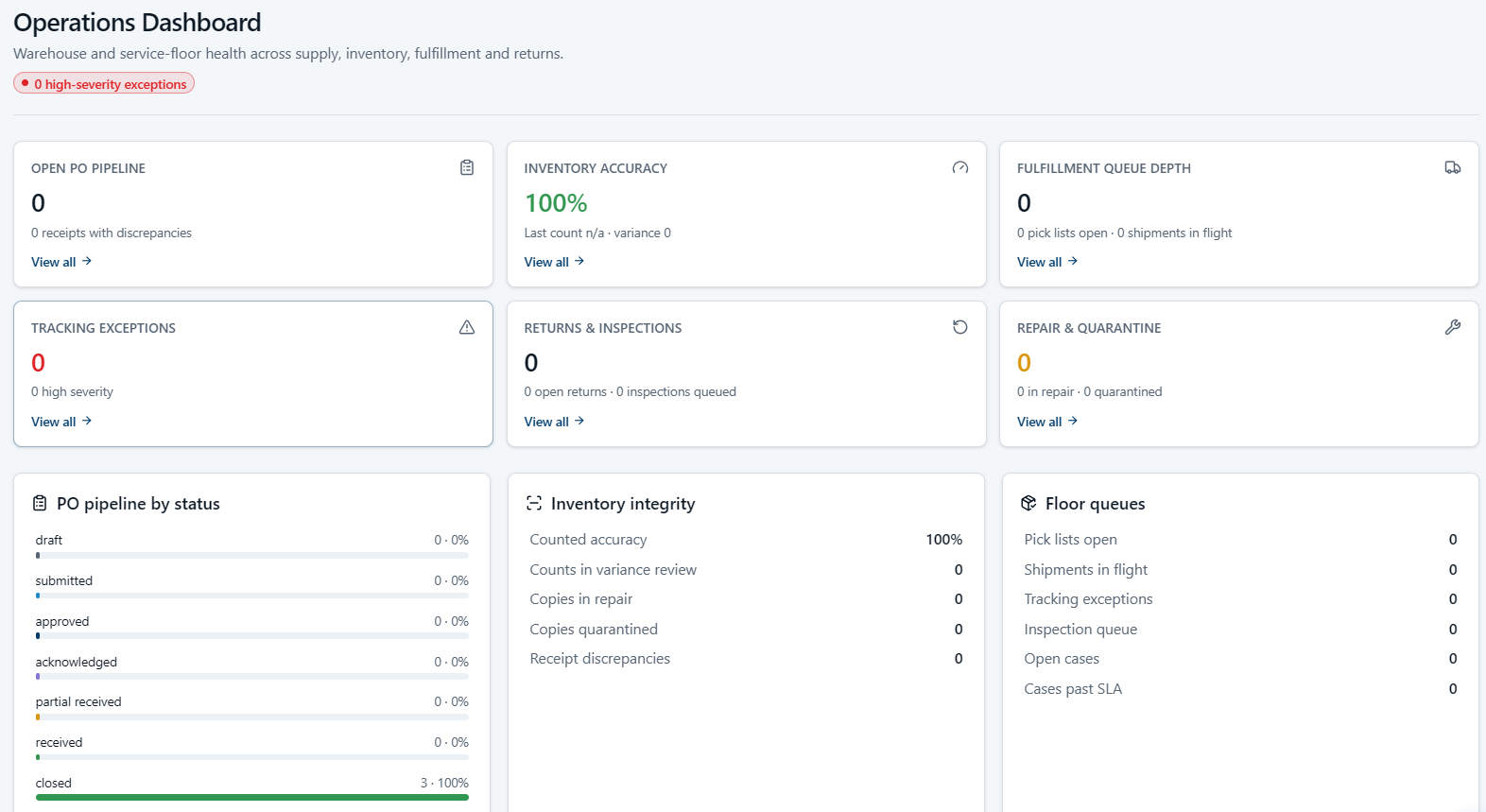This screenshot has height=812, width=1486.
Task: Select the Inspection queue row
Action: click(1240, 630)
